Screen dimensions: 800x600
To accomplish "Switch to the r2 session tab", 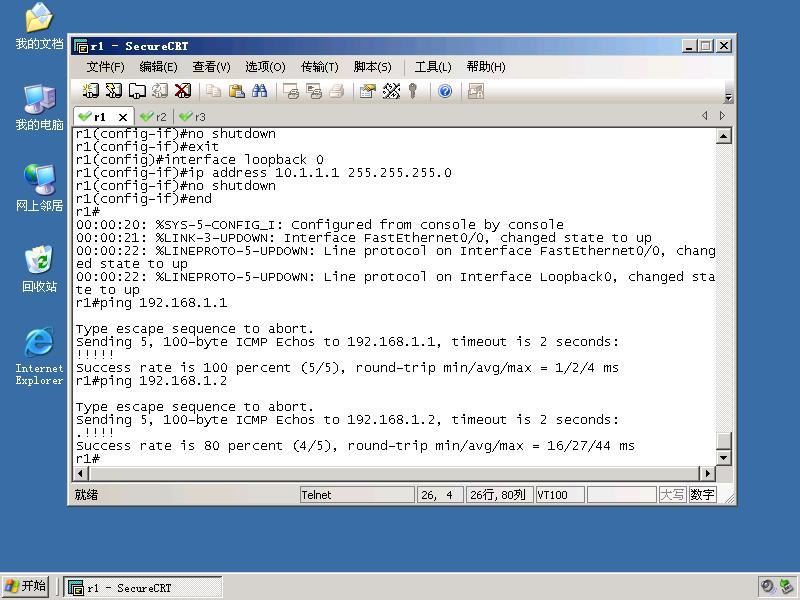I will pos(154,117).
